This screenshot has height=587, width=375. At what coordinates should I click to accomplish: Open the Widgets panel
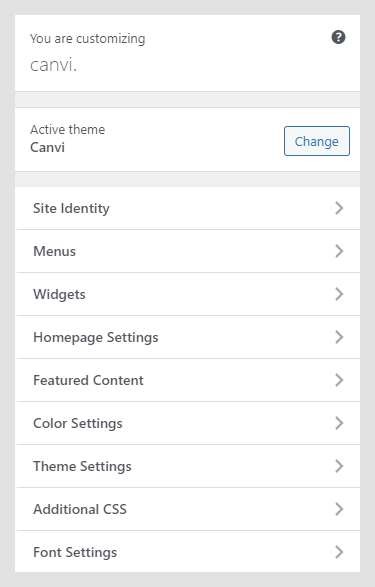pyautogui.click(x=188, y=294)
